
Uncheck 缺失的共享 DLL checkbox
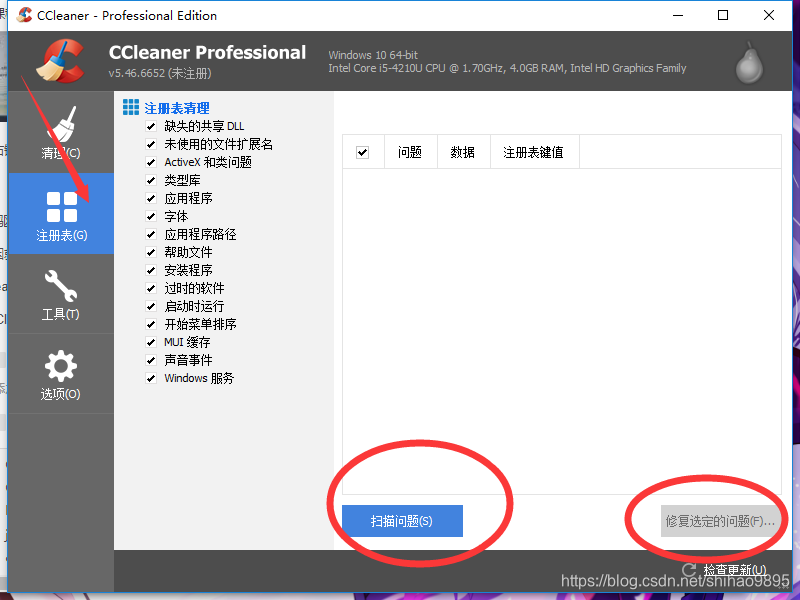pyautogui.click(x=151, y=126)
